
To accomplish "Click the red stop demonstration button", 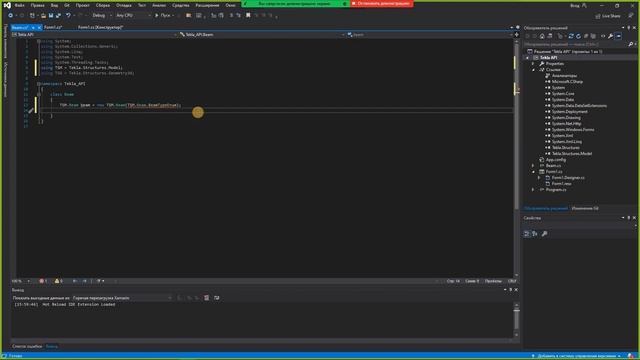I will [382, 3].
